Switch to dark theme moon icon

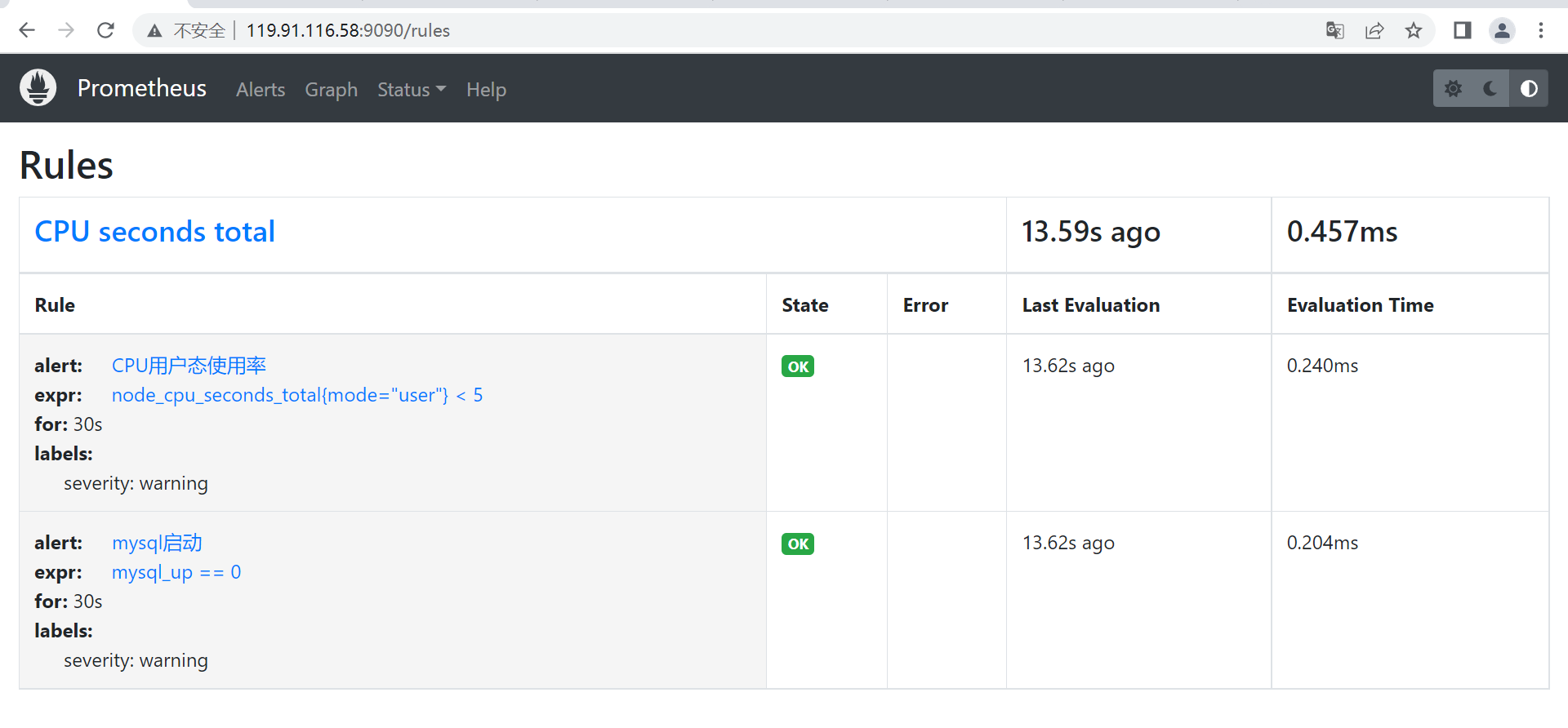1490,88
